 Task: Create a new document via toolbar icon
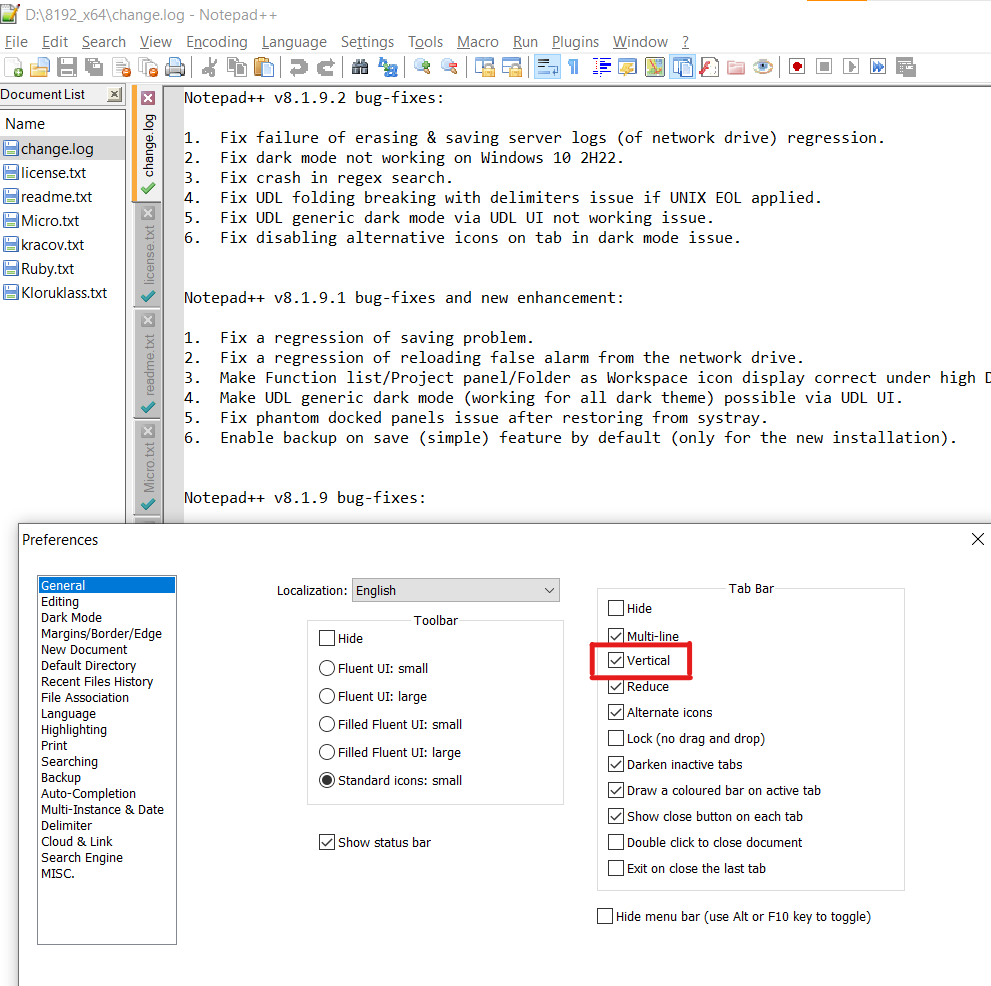tap(13, 67)
